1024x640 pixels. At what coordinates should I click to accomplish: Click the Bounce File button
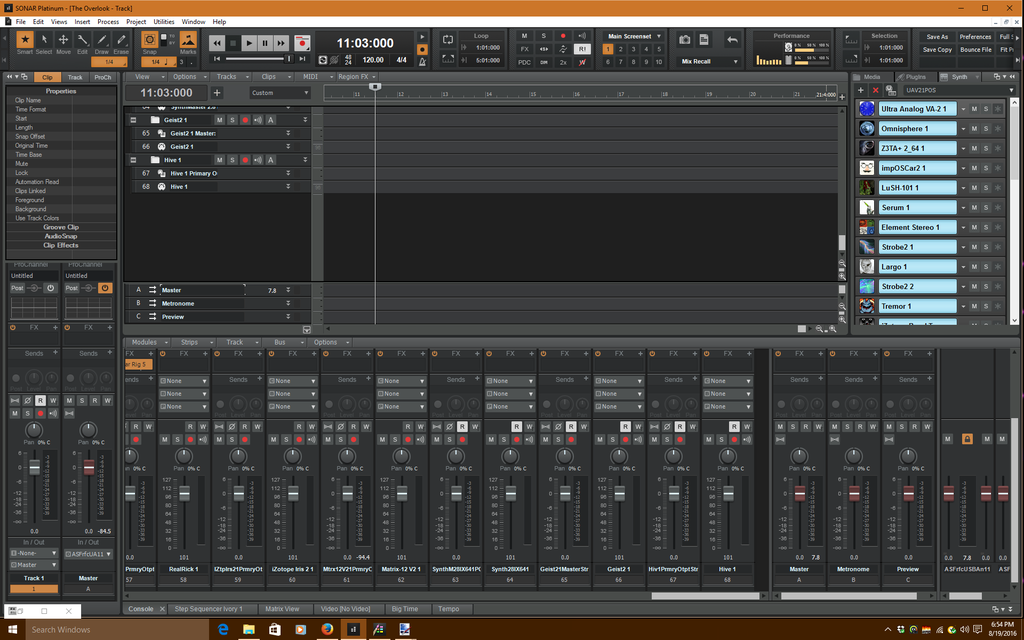(976, 49)
